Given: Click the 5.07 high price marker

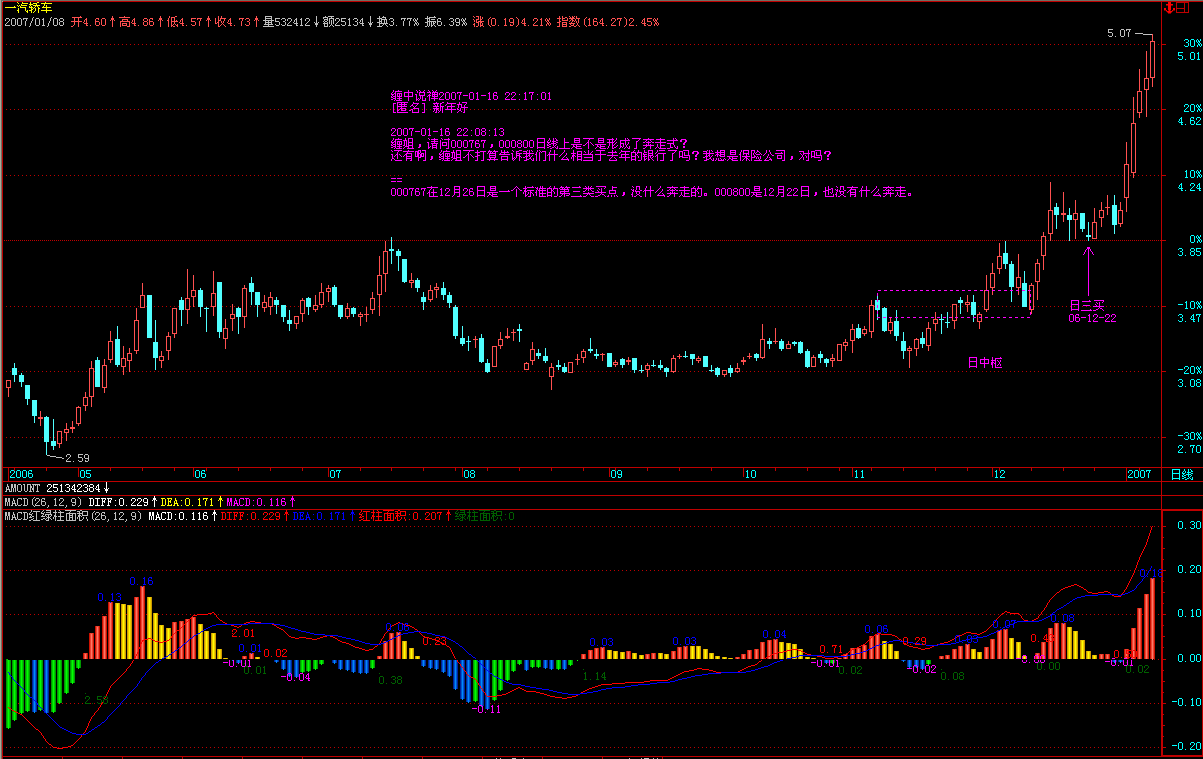Looking at the screenshot, I should (x=1118, y=33).
